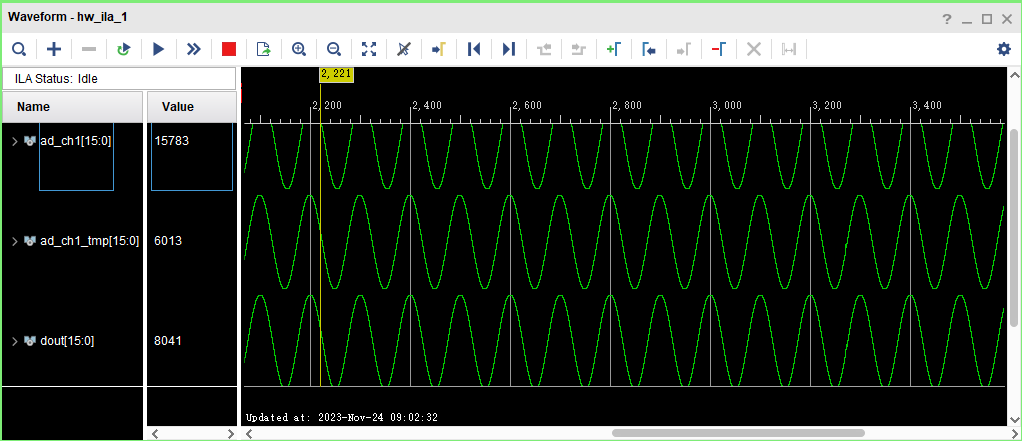The width and height of the screenshot is (1022, 441).
Task: Click the 3,000 time ruler label
Action: [x=727, y=106]
